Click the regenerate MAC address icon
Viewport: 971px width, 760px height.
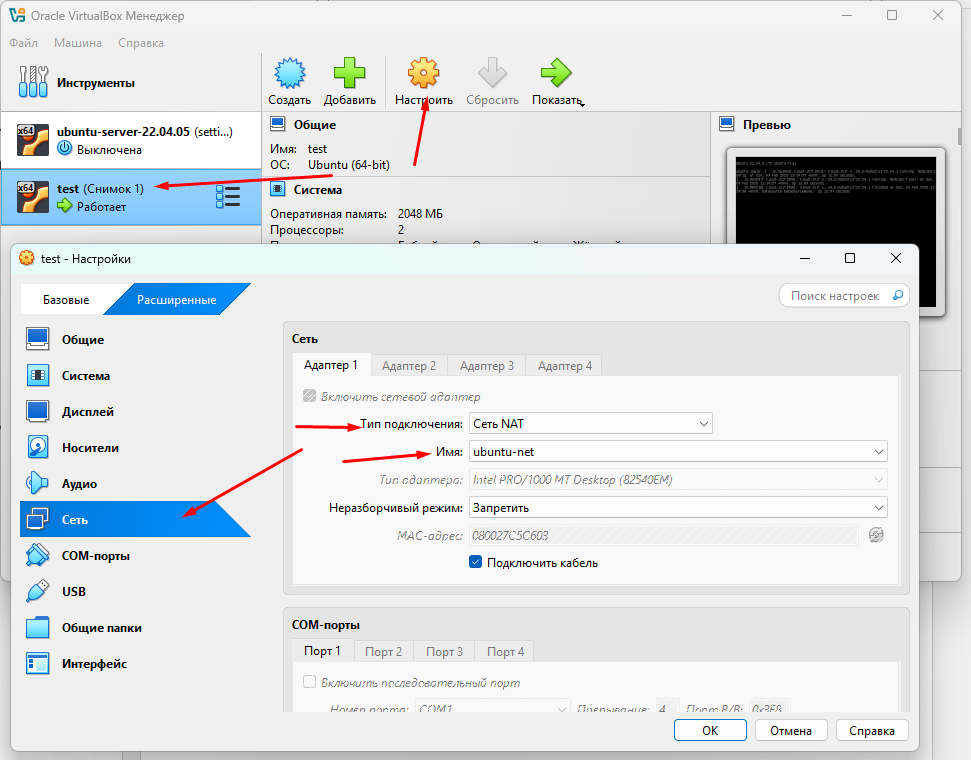tap(876, 535)
